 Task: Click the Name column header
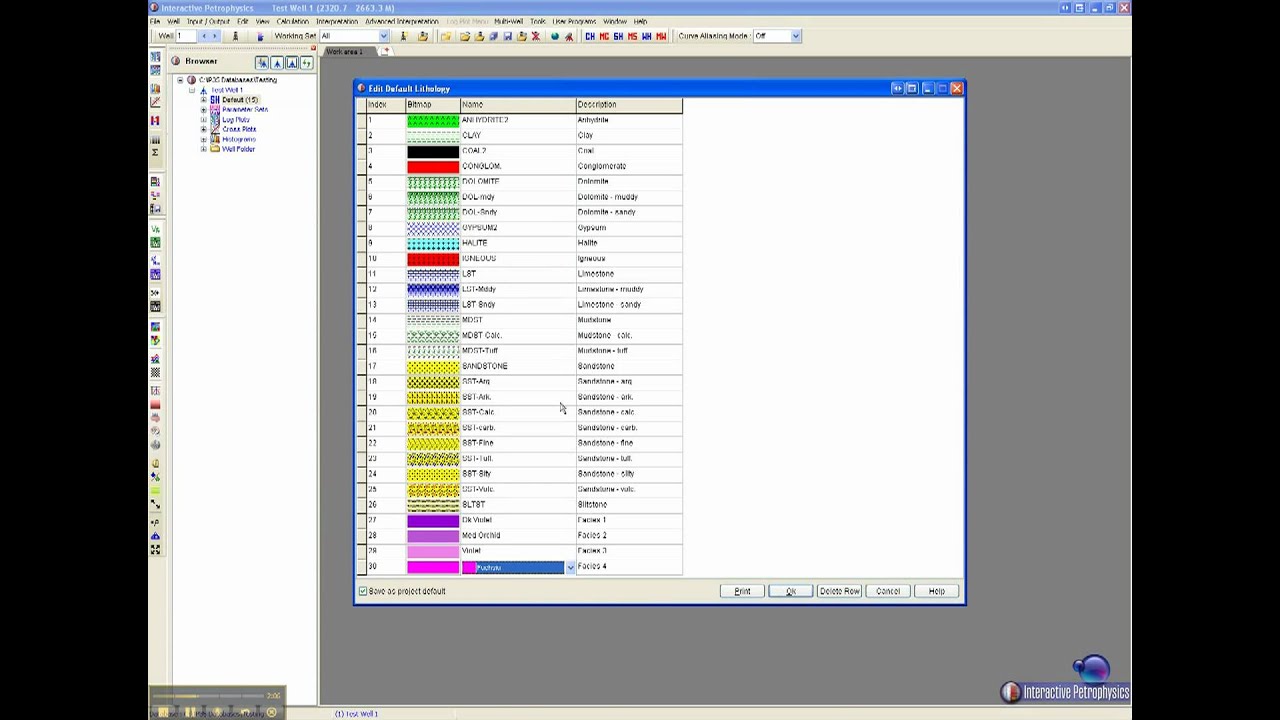tap(518, 104)
